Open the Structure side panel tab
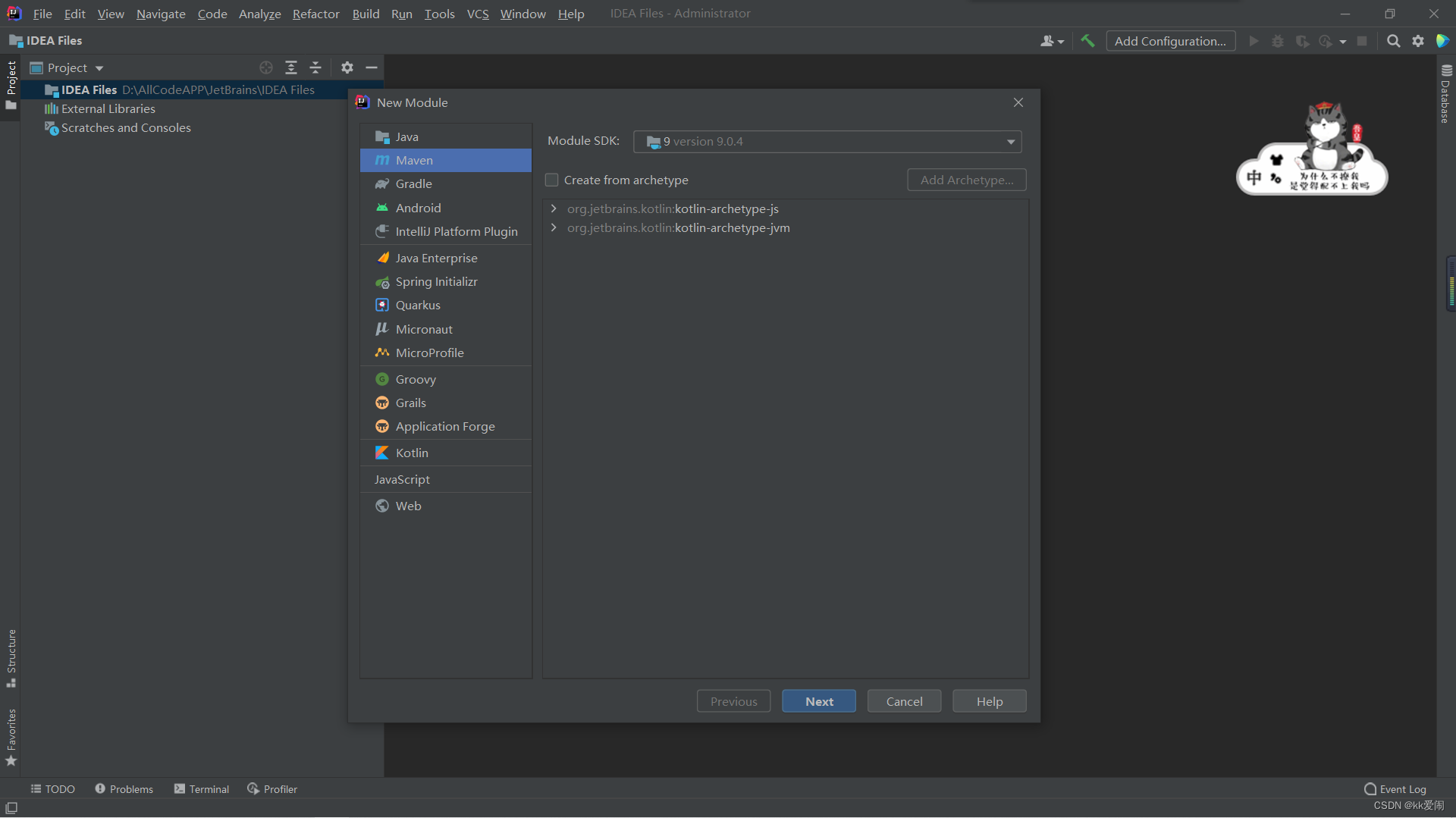This screenshot has width=1456, height=818. point(11,658)
